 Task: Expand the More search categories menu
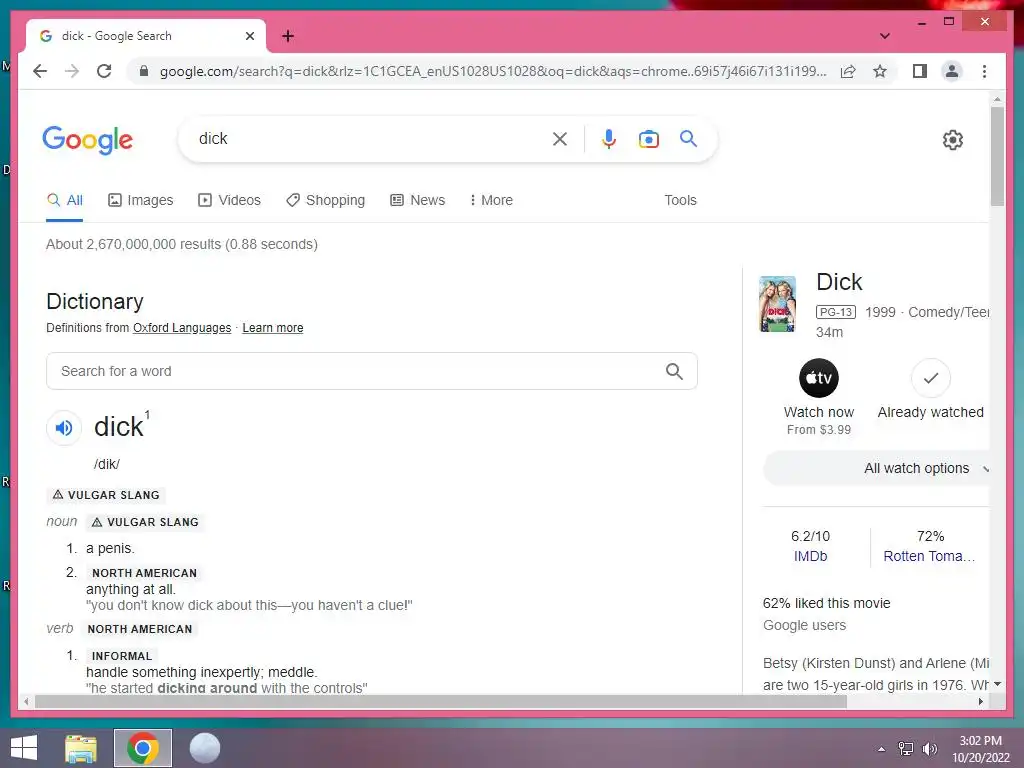(491, 200)
